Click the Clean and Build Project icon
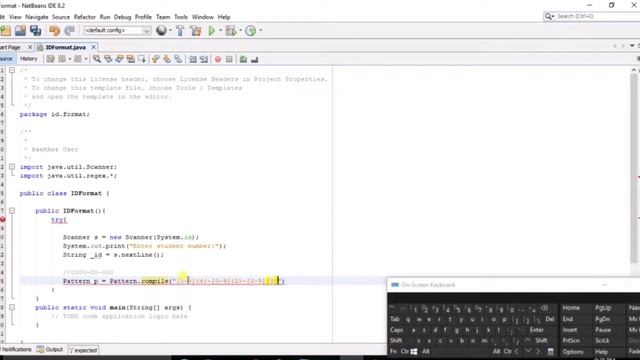Image resolution: width=640 pixels, height=360 pixels. (196, 31)
